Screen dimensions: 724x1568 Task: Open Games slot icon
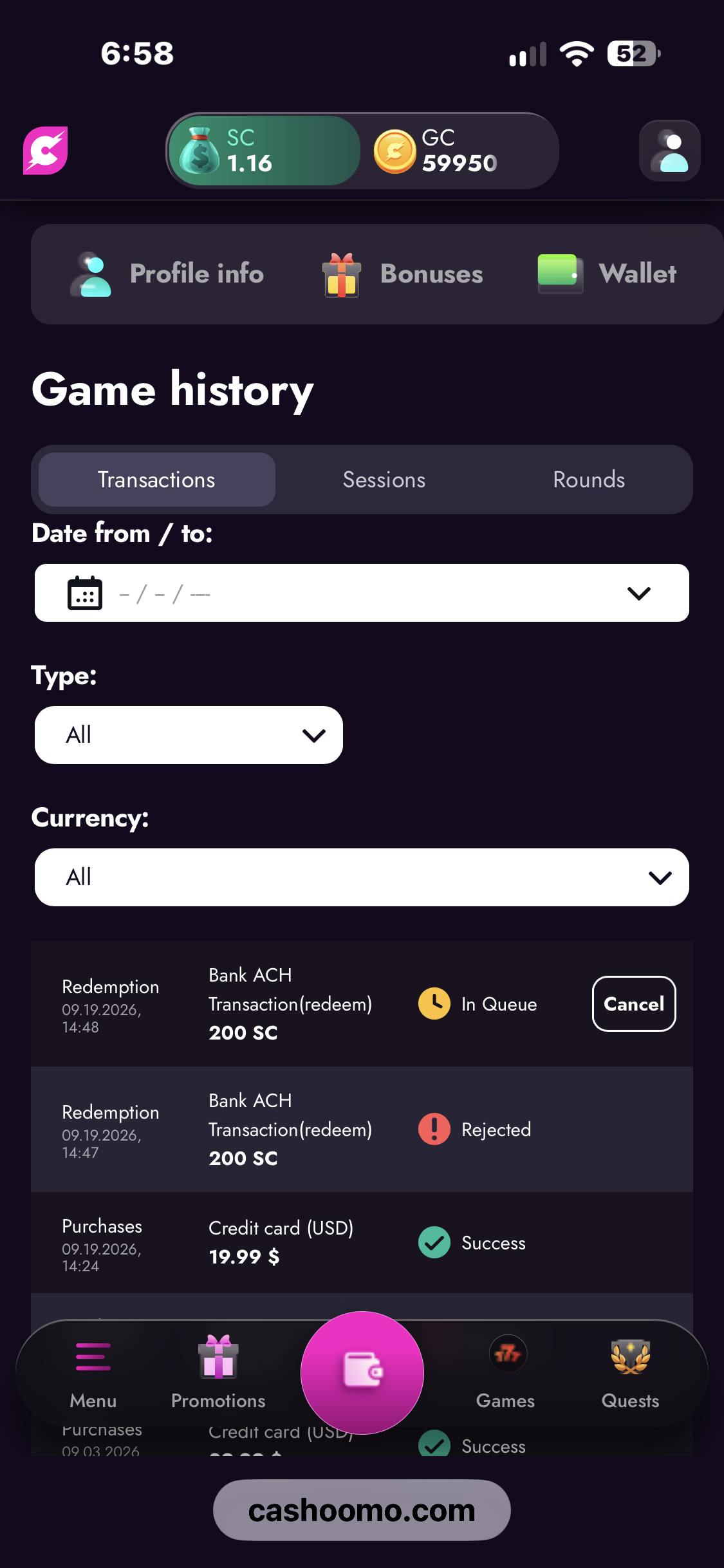[508, 1354]
